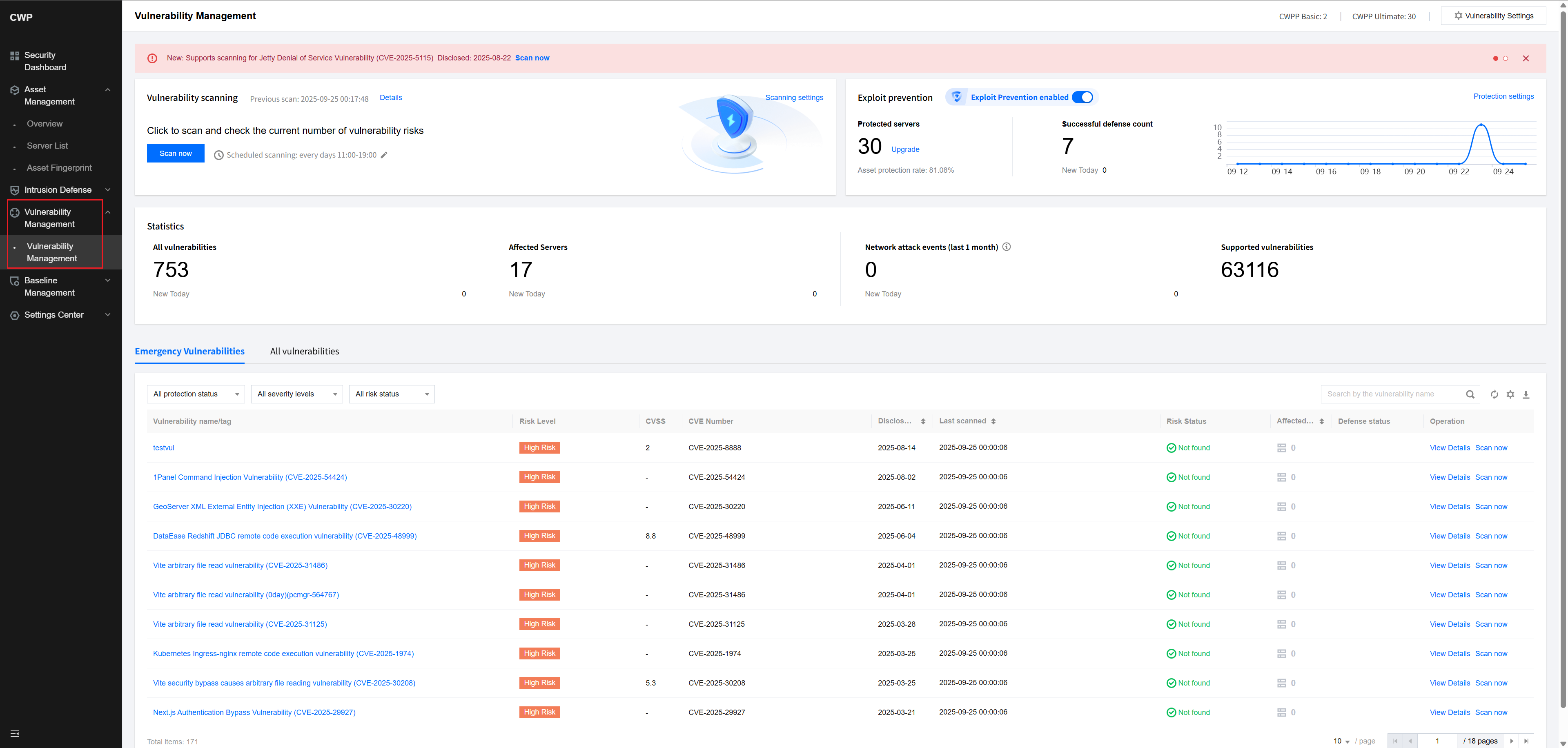Click the Intrusion Defense shield icon

click(x=15, y=190)
